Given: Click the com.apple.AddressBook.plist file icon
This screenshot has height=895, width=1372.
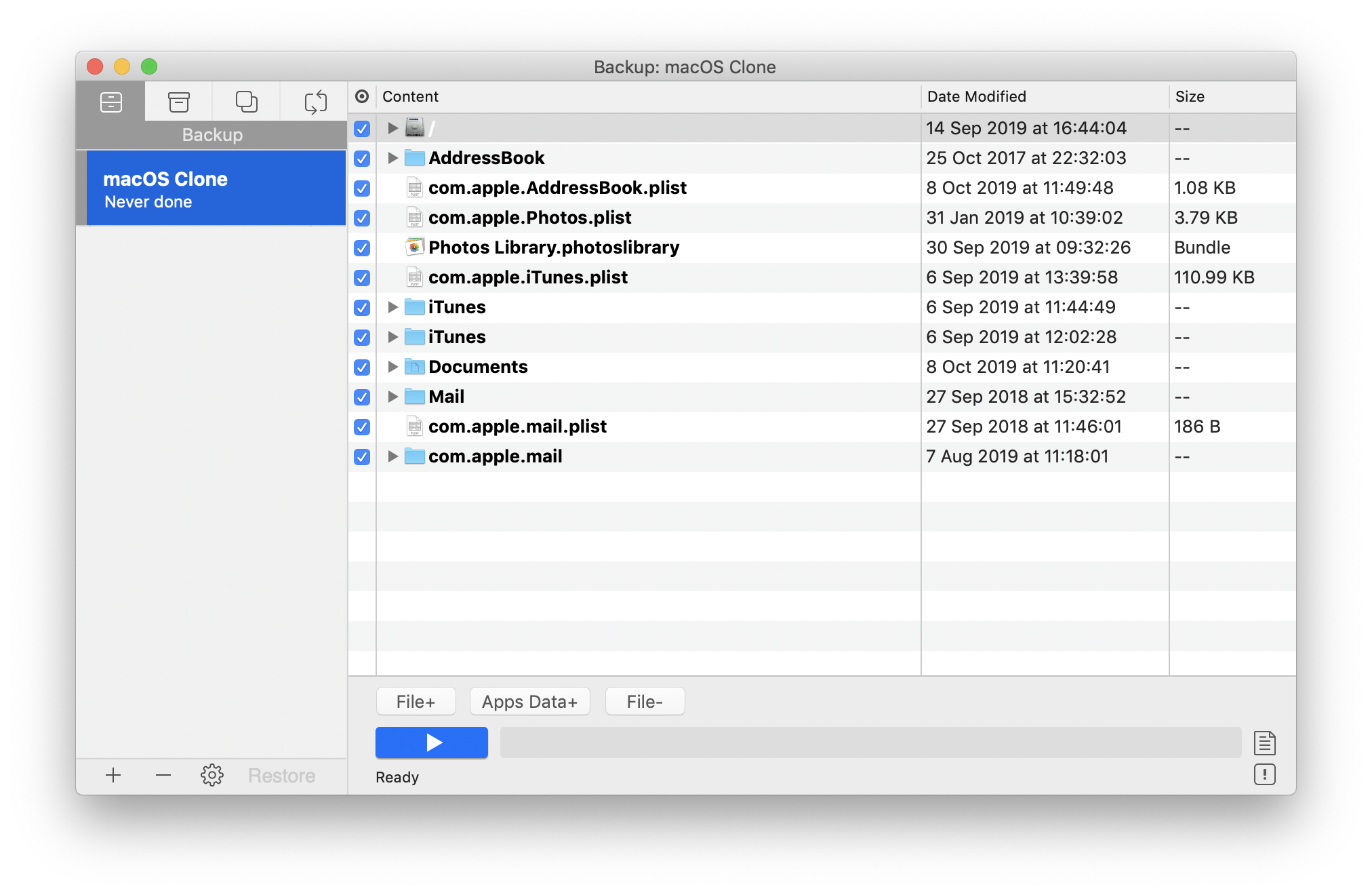Looking at the screenshot, I should pyautogui.click(x=415, y=188).
